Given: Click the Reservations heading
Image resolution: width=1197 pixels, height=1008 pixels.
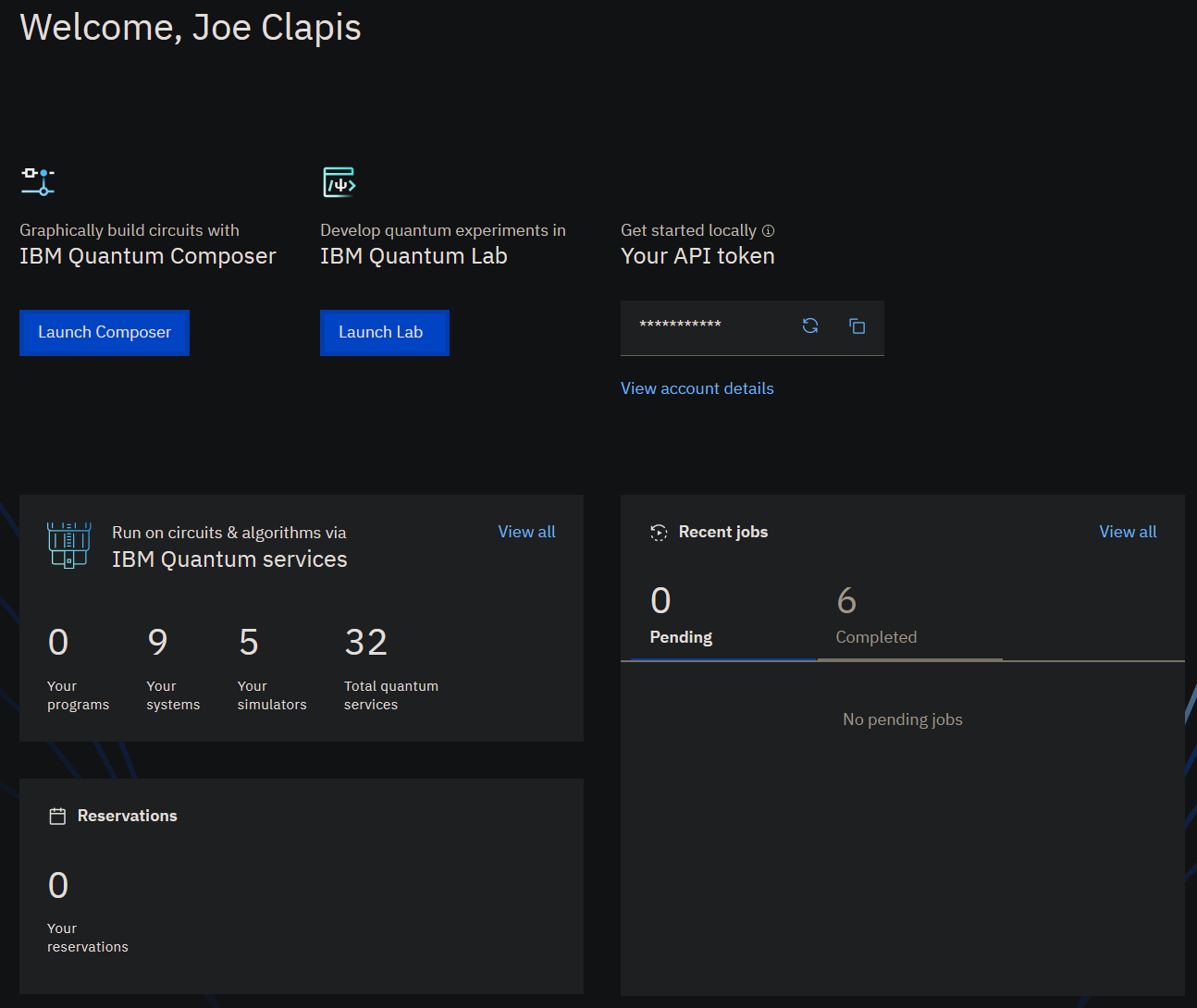Looking at the screenshot, I should click(x=128, y=816).
